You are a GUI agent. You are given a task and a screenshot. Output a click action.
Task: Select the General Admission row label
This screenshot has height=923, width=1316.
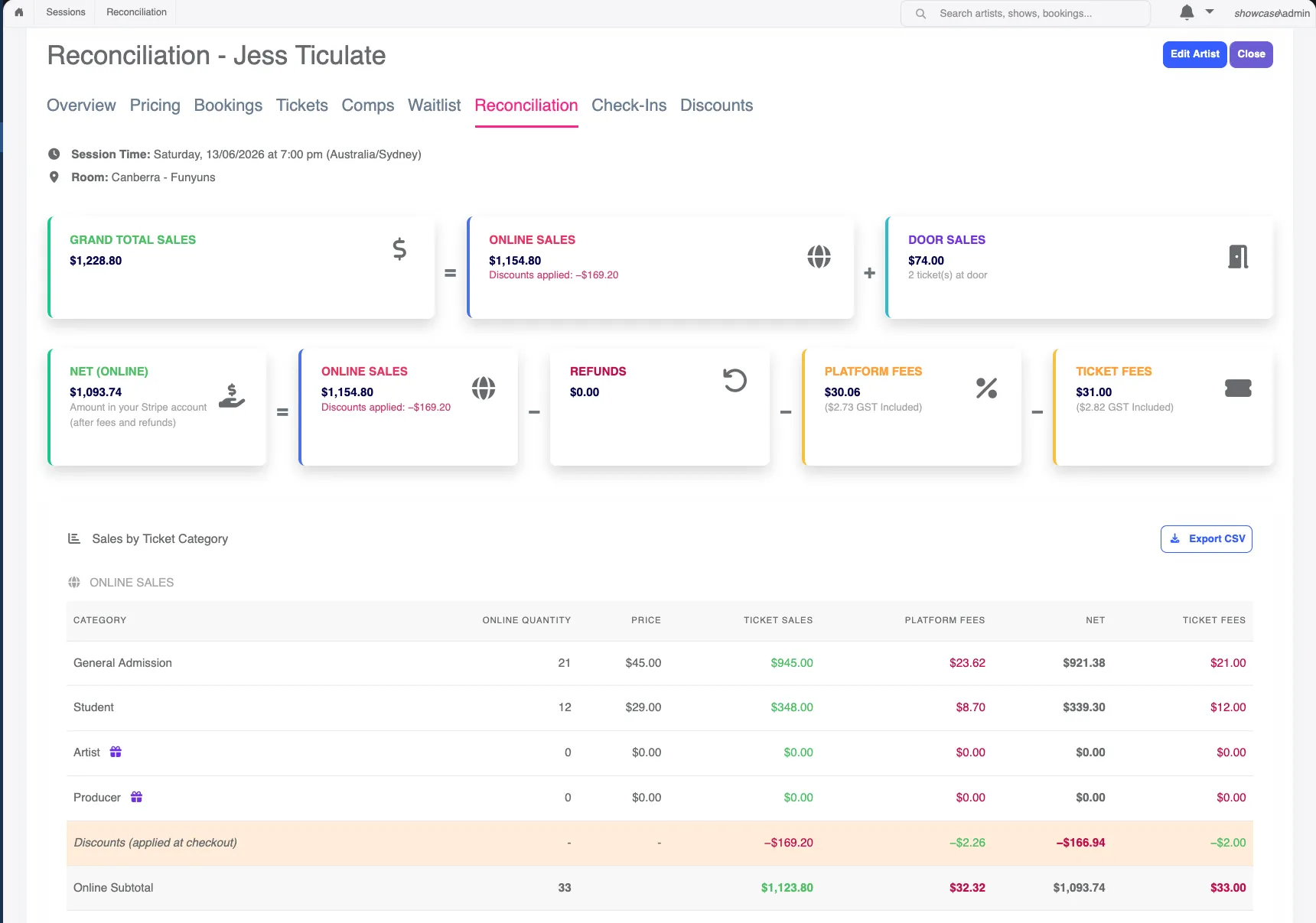[x=122, y=663]
